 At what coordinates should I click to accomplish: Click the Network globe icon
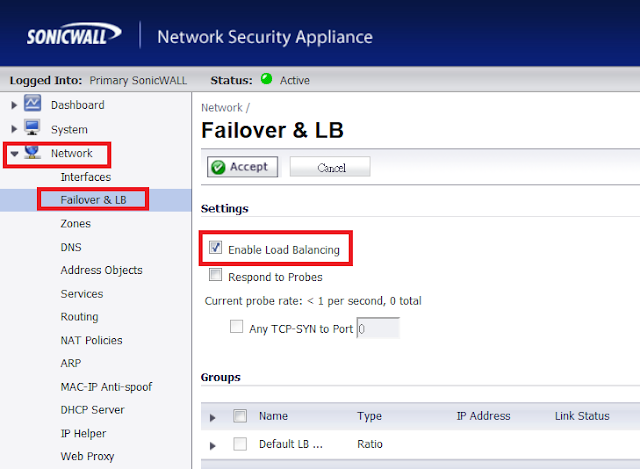pos(33,153)
